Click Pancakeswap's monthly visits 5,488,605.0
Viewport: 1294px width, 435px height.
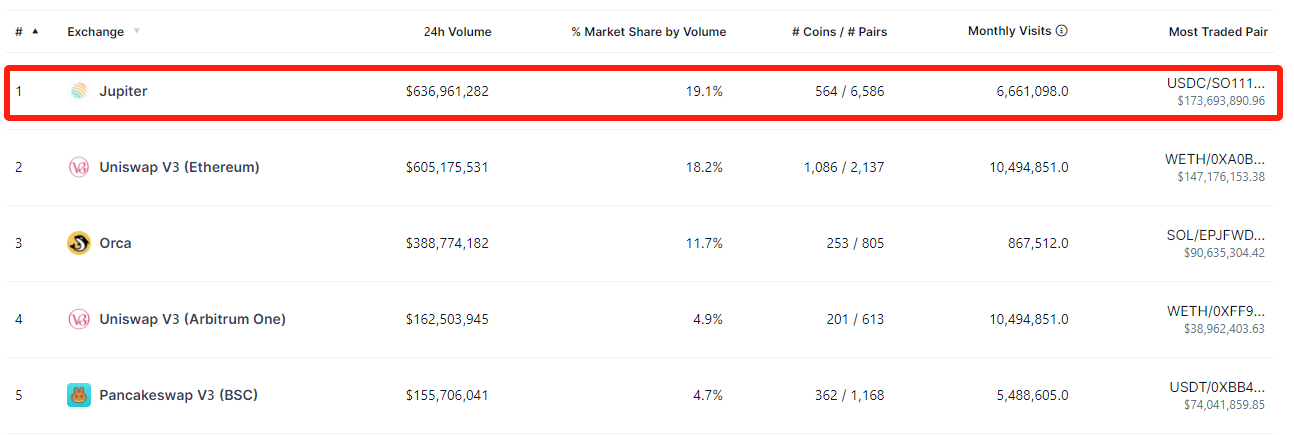tap(1032, 395)
